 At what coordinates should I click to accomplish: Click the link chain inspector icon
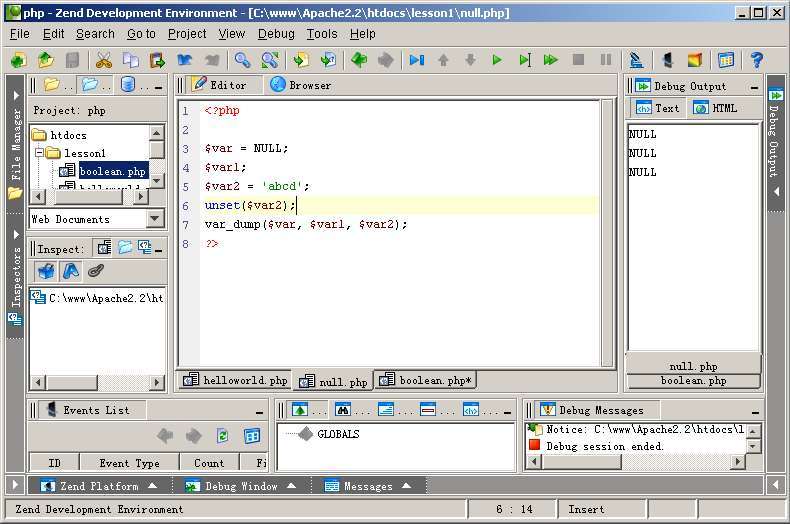[96, 272]
